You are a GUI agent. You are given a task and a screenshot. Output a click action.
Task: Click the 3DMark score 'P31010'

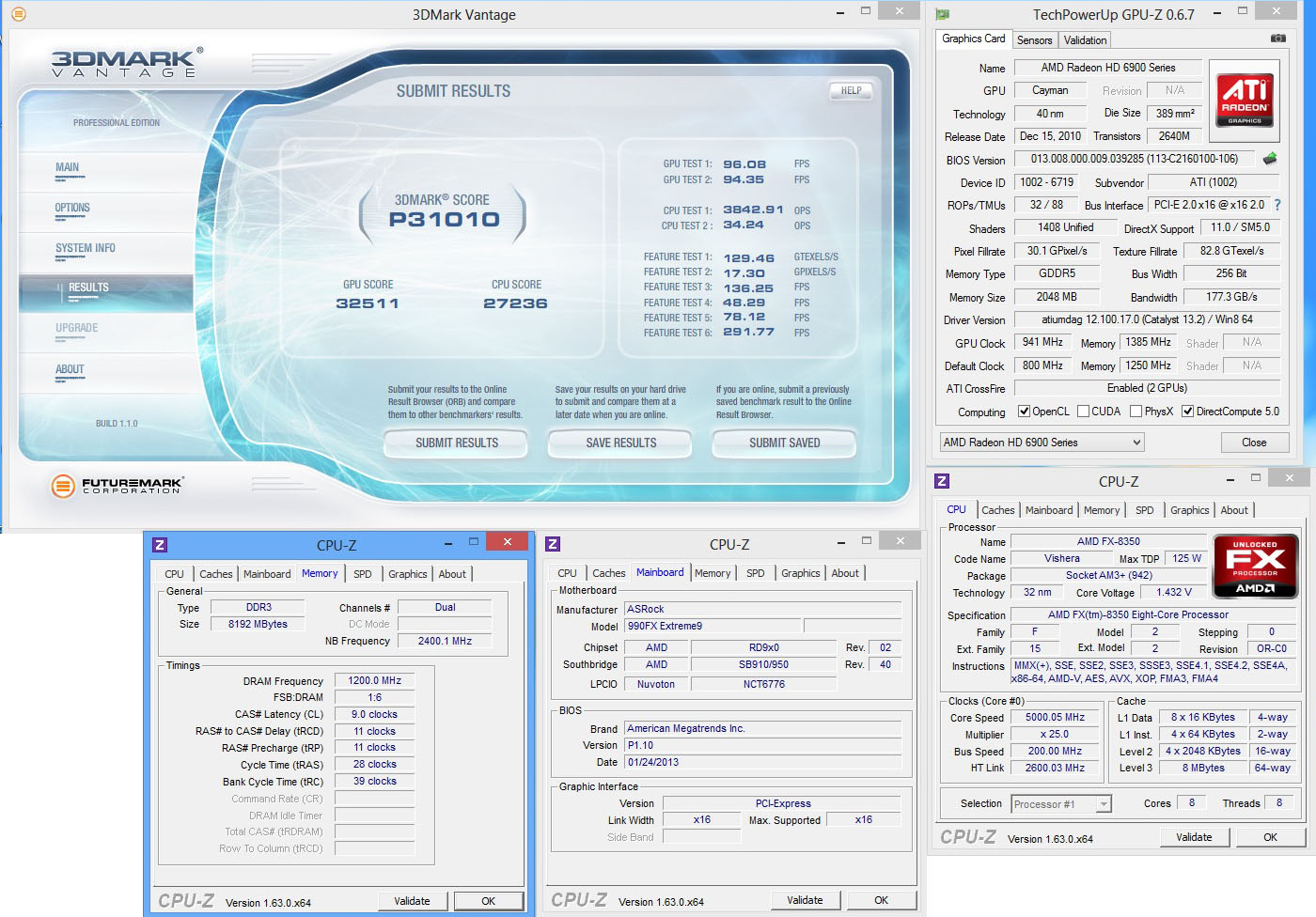[445, 220]
